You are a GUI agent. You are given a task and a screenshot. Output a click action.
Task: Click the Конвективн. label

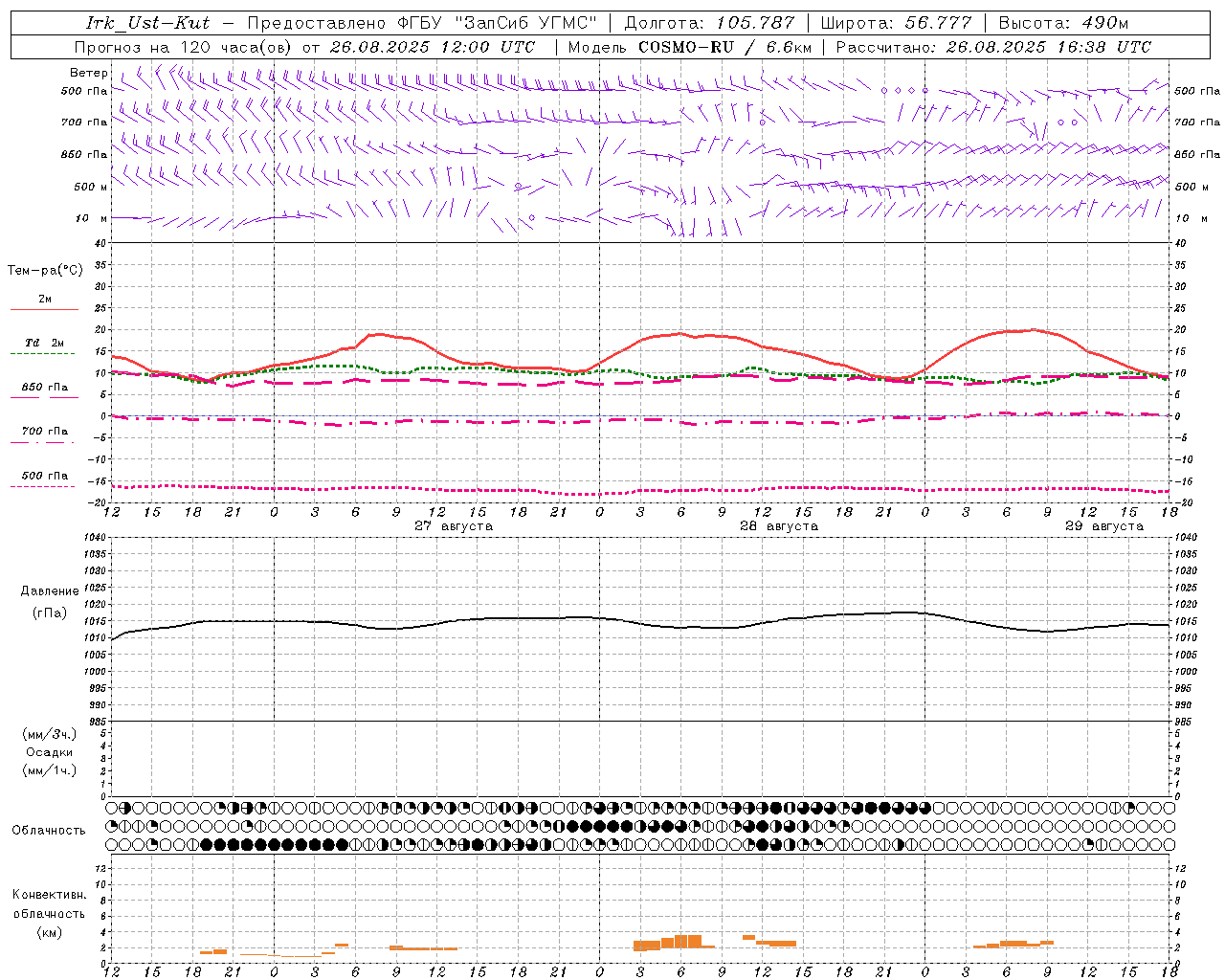[49, 895]
